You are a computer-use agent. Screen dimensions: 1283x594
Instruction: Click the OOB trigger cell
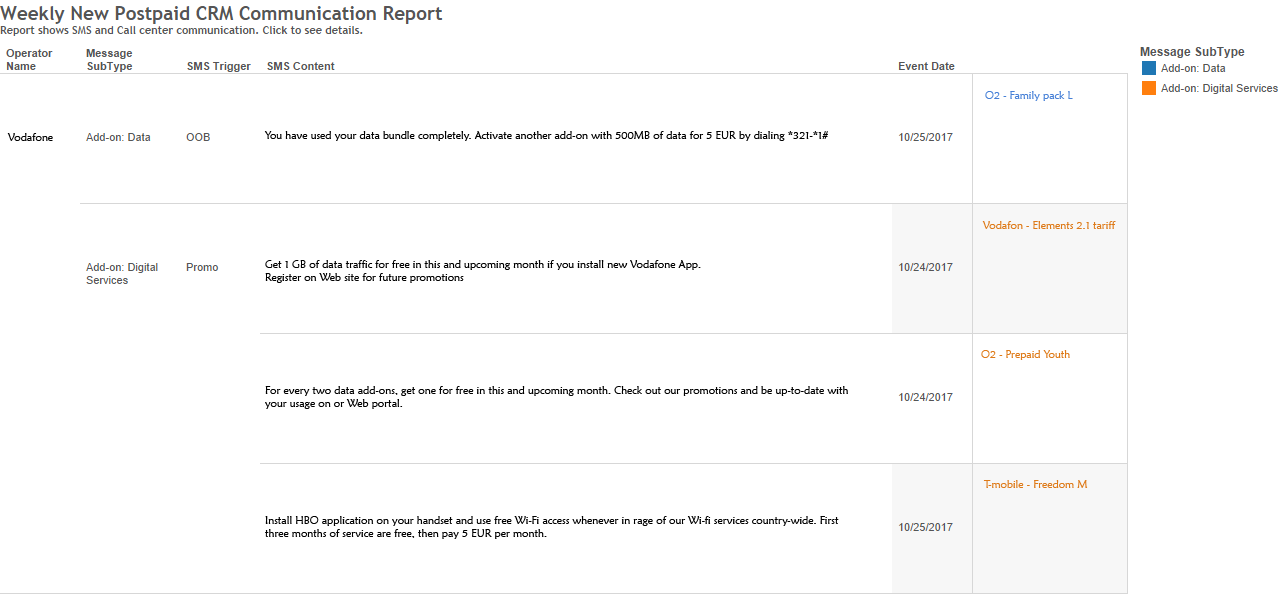pos(198,138)
